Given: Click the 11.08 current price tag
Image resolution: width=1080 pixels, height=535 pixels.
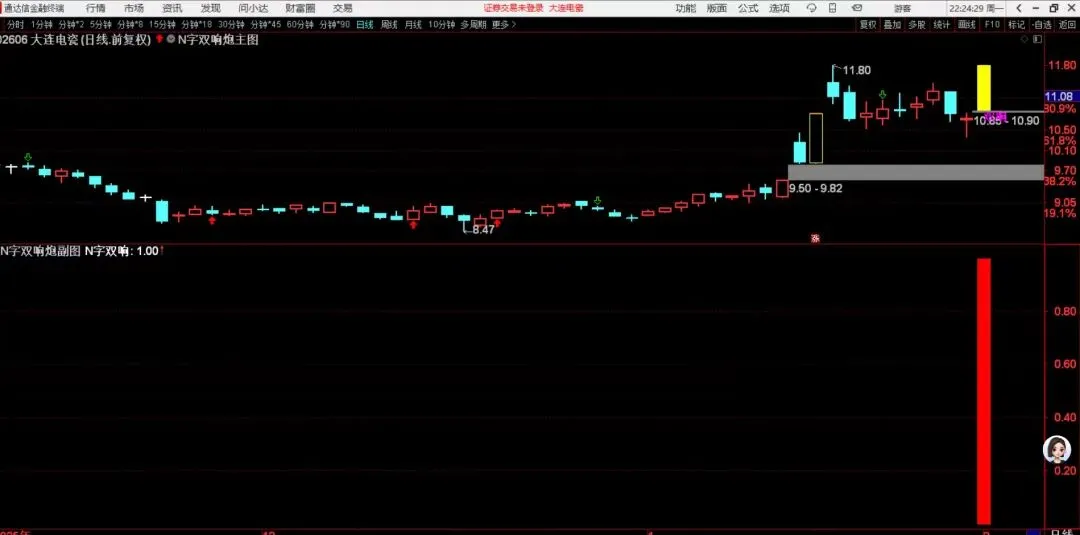Looking at the screenshot, I should click(x=1059, y=96).
